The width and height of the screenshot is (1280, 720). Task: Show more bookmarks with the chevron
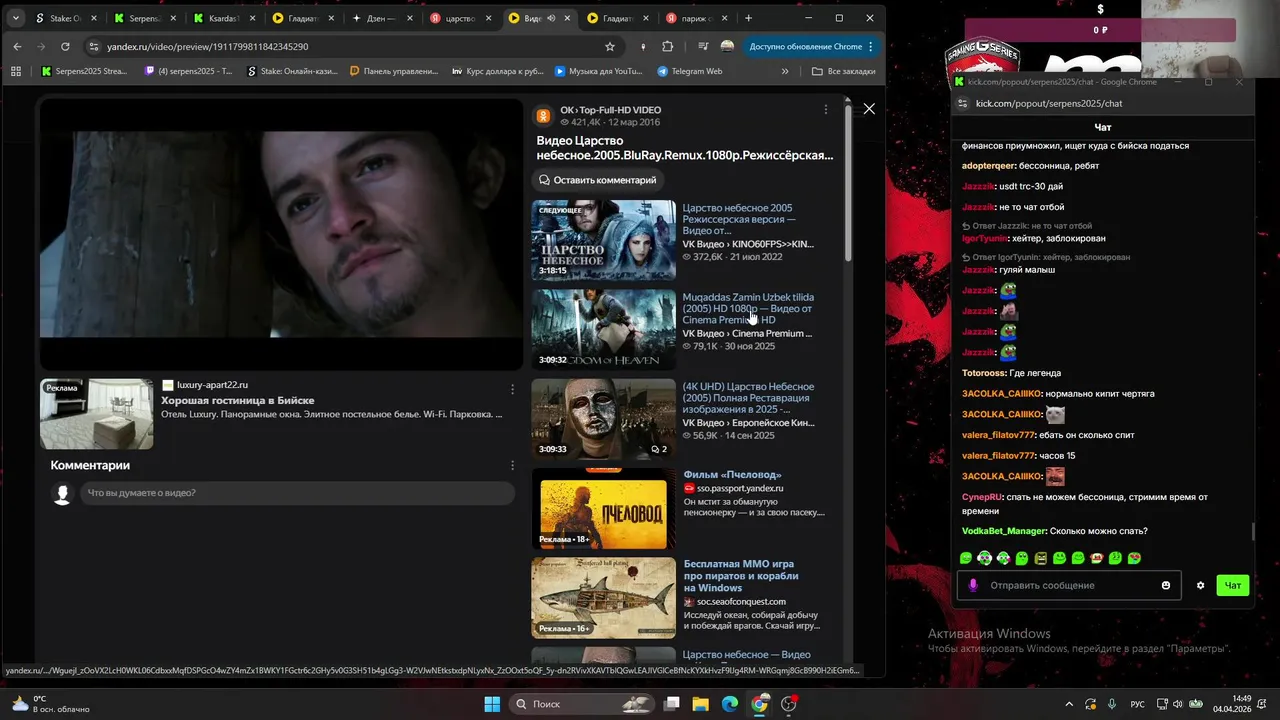(x=785, y=71)
